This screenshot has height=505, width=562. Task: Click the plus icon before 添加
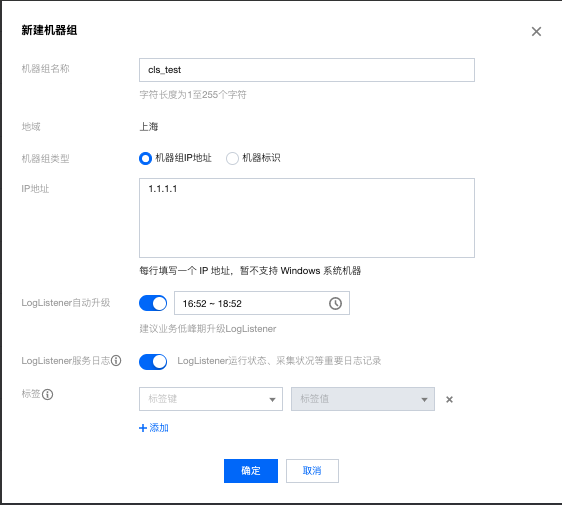tap(143, 428)
